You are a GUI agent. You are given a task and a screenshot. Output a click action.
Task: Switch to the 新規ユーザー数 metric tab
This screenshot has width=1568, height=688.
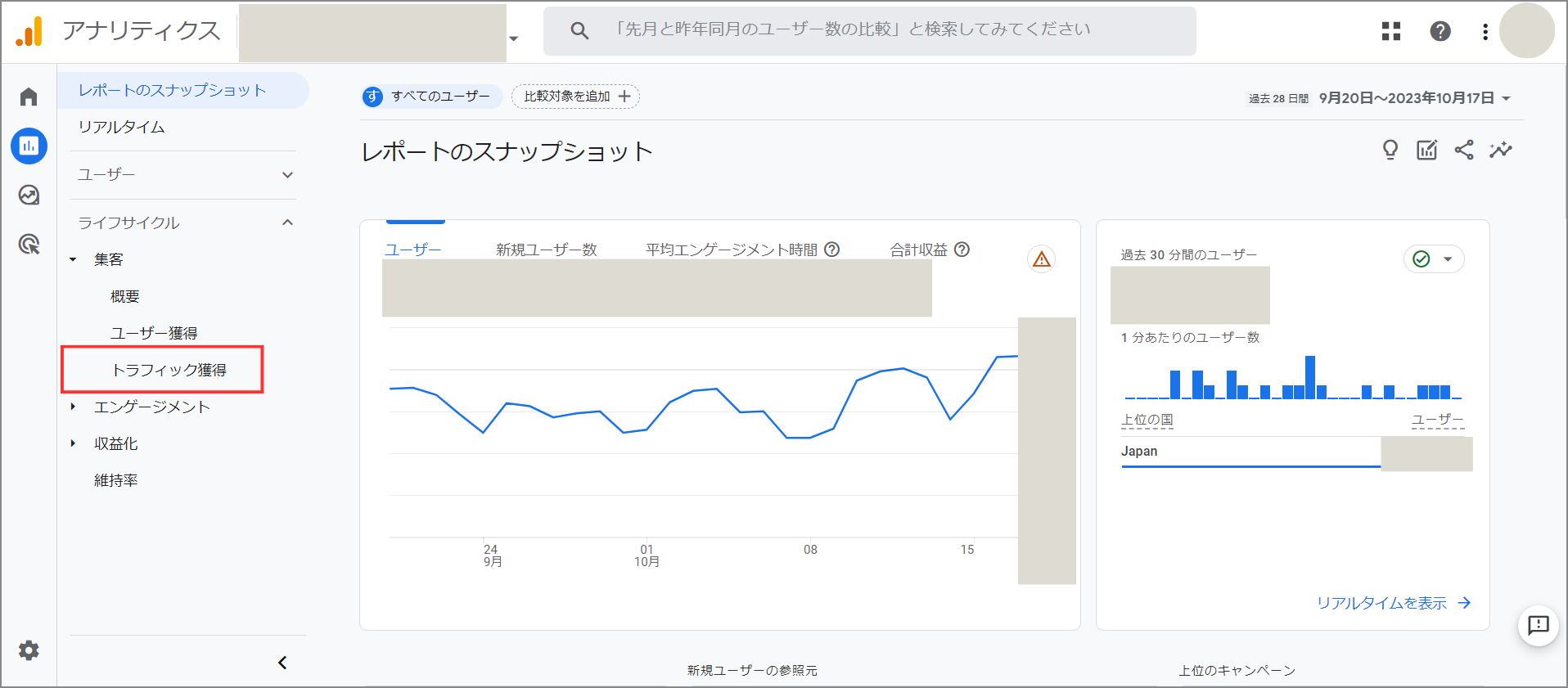click(546, 250)
